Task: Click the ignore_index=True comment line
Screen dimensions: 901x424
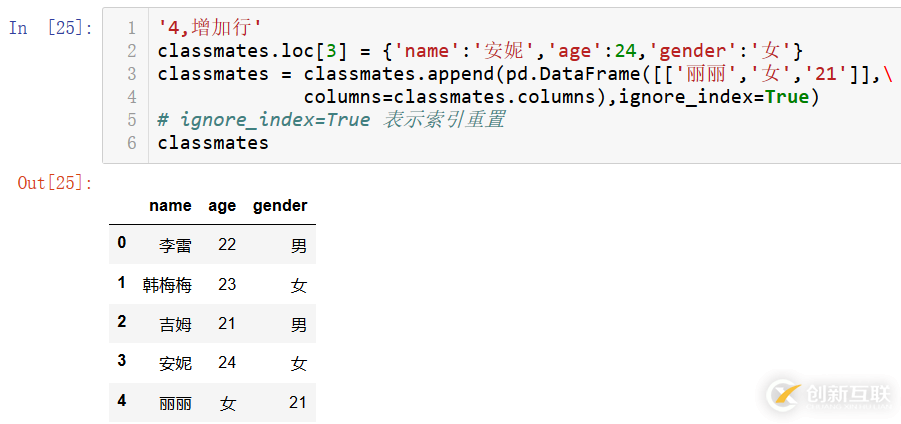Action: (331, 120)
